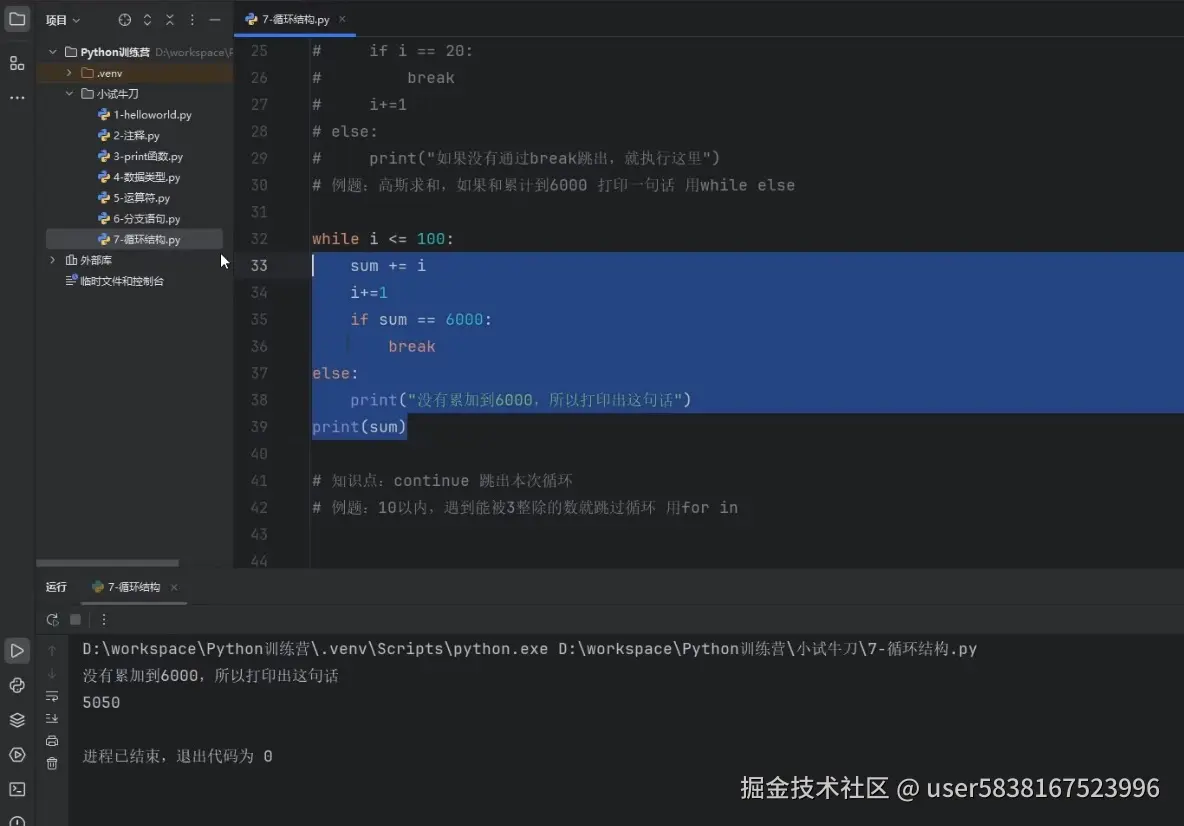Hide the project panel using the minimize icon

point(213,19)
